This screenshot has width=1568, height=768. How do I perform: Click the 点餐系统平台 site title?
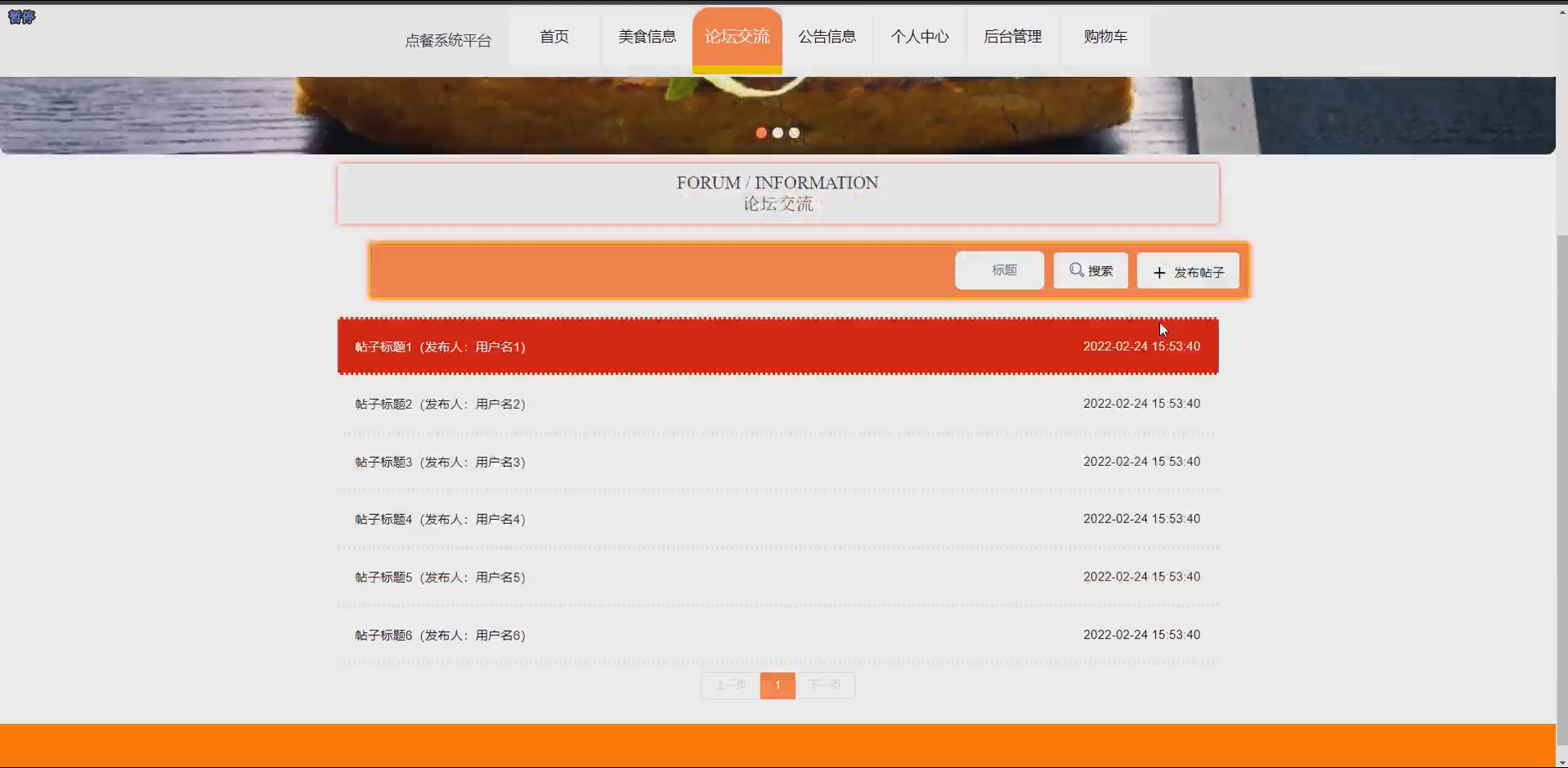[x=449, y=39]
